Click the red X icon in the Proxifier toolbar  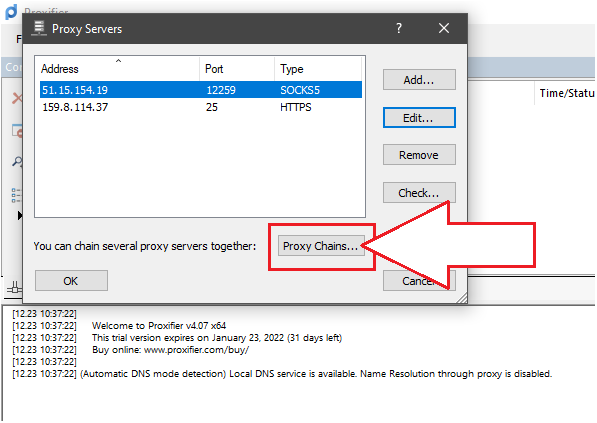[x=17, y=98]
